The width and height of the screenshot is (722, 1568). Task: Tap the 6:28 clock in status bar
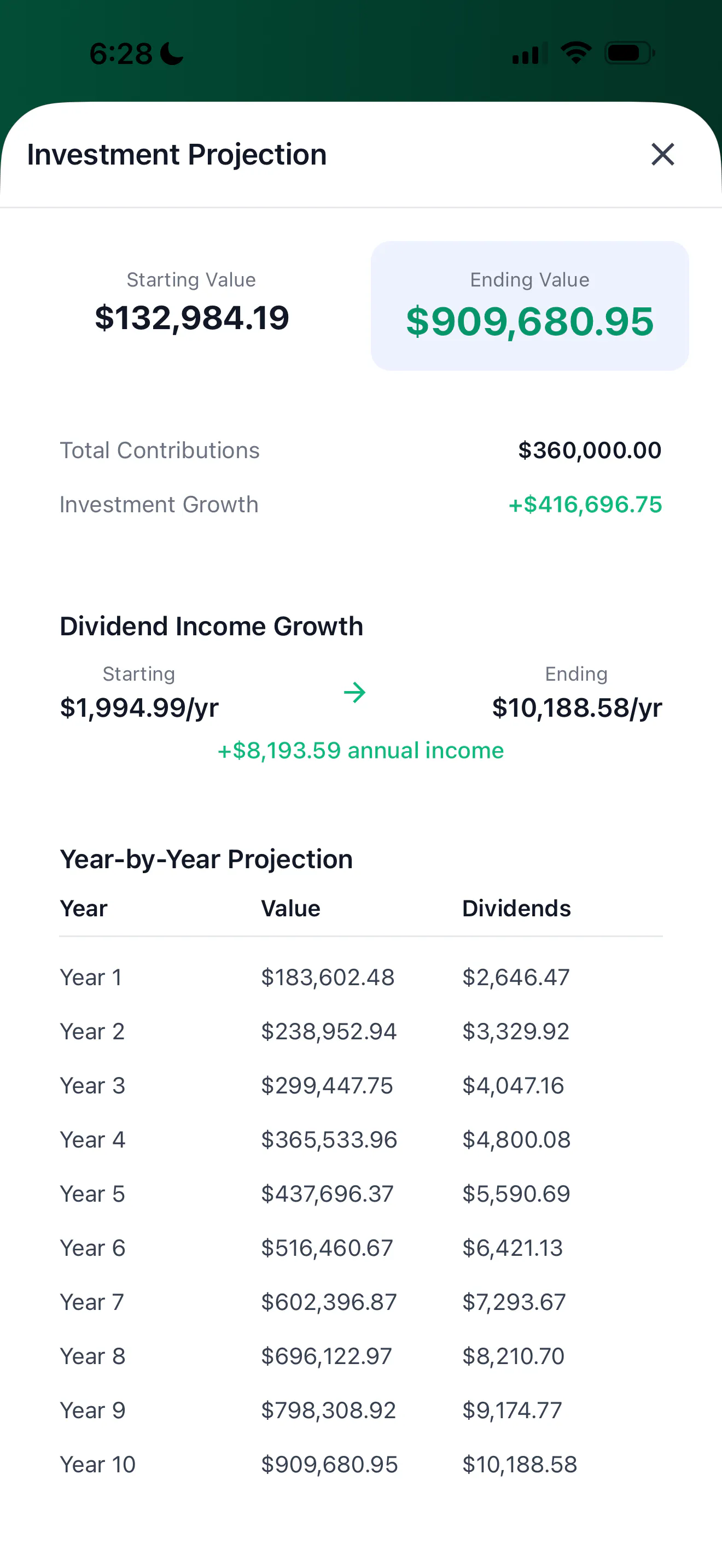[x=120, y=54]
